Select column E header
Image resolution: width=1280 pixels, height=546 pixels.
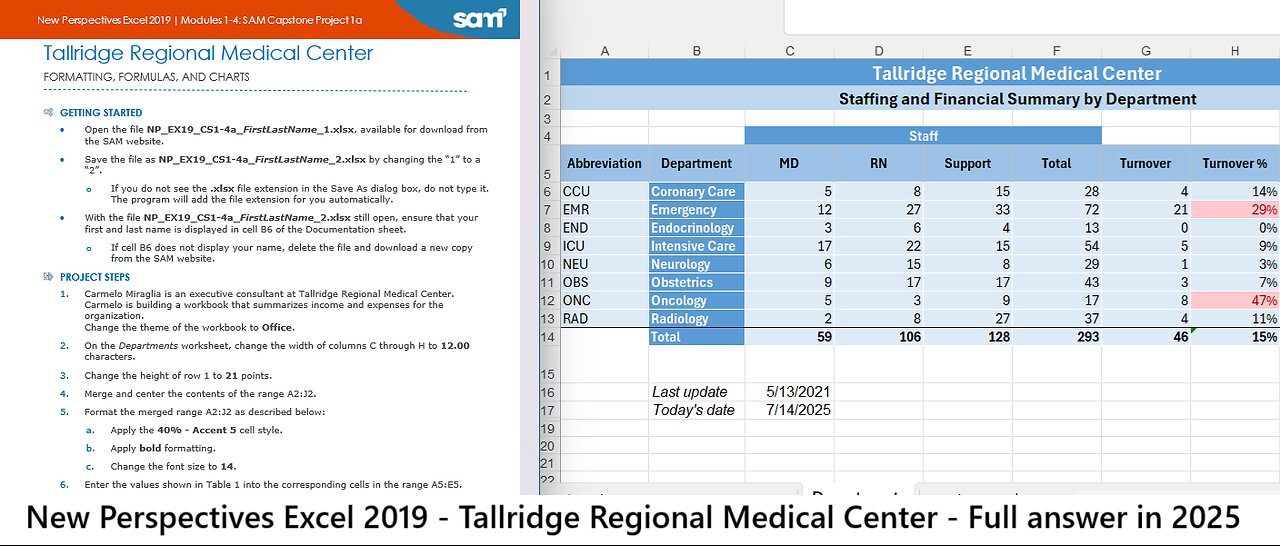[x=967, y=51]
